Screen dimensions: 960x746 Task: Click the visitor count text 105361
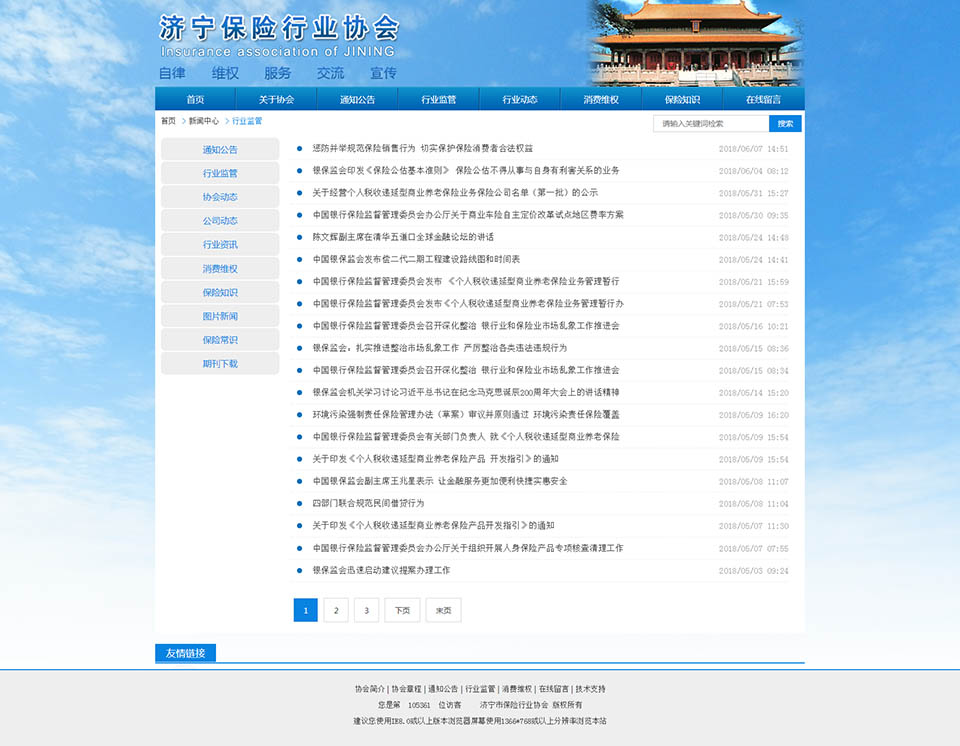point(419,705)
